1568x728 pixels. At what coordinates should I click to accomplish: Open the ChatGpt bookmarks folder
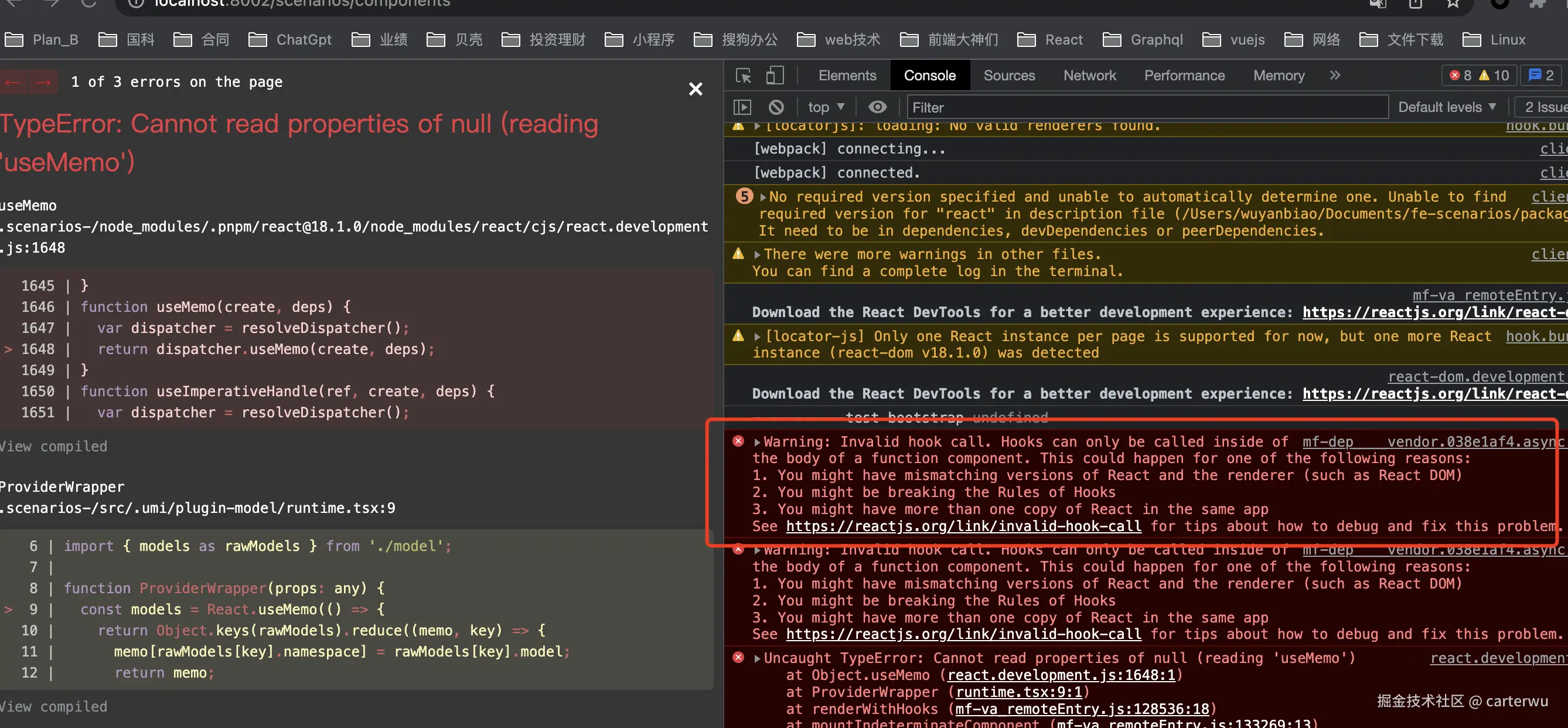click(x=291, y=40)
